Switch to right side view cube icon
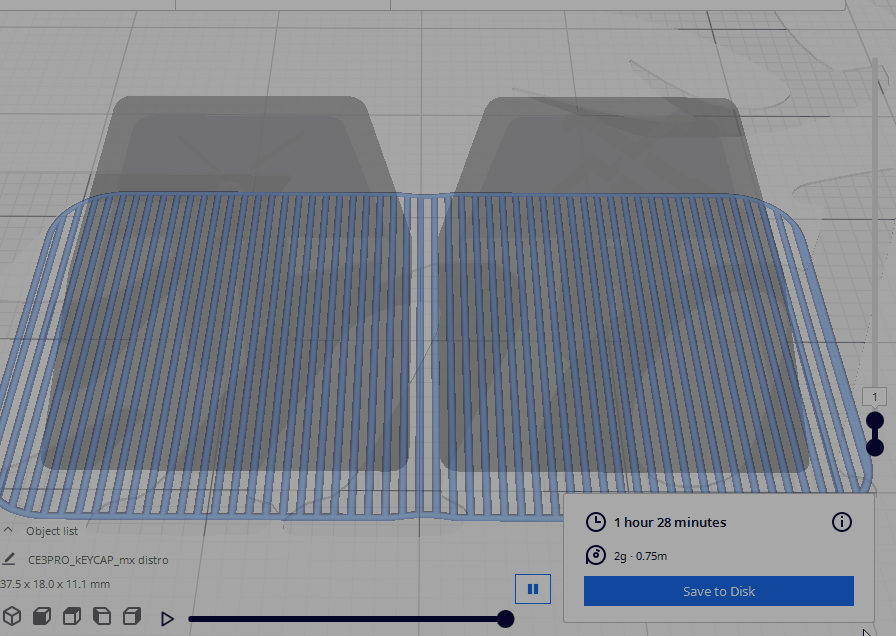 [x=132, y=616]
